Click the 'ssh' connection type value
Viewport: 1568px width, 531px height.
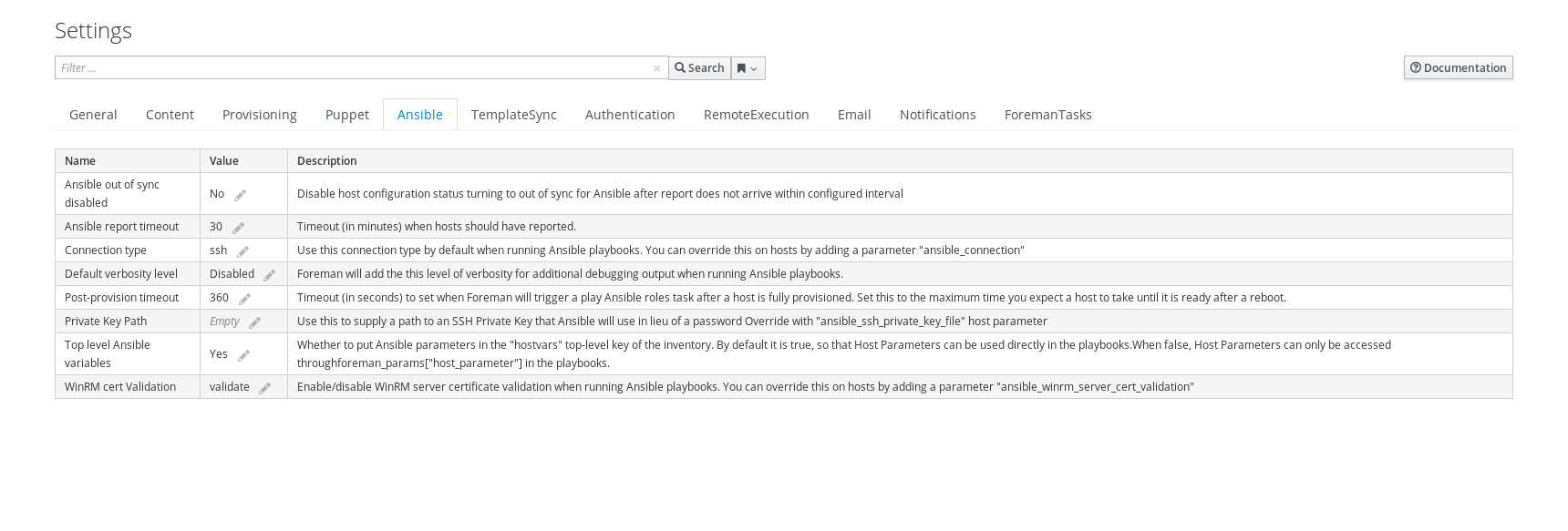point(219,250)
